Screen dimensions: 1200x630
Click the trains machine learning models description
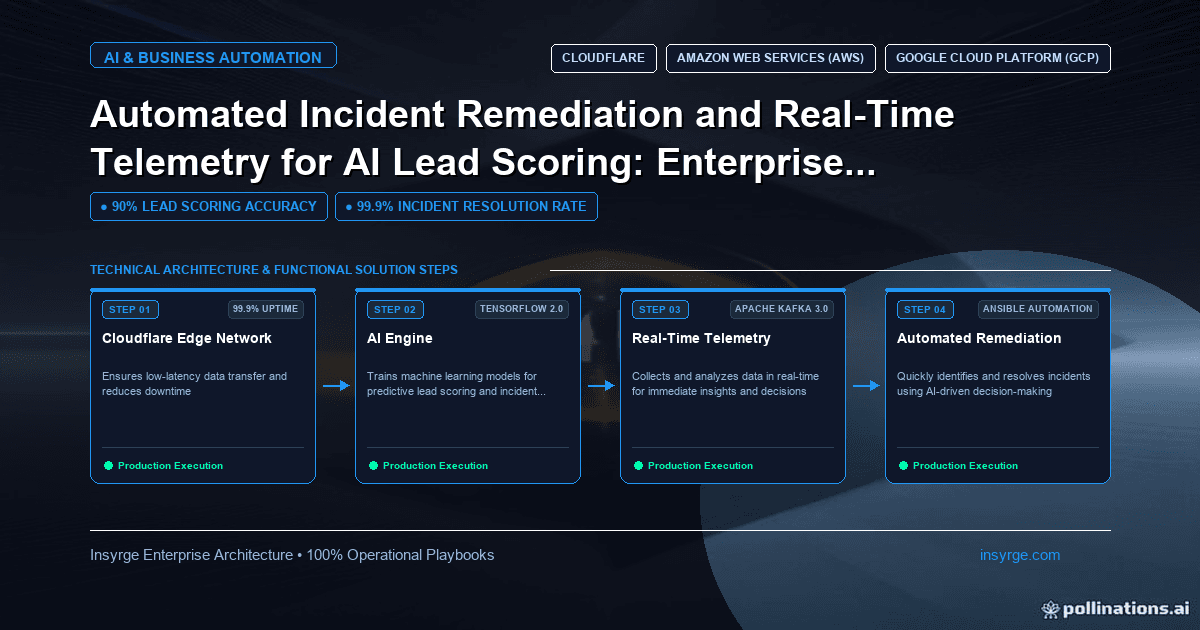456,384
